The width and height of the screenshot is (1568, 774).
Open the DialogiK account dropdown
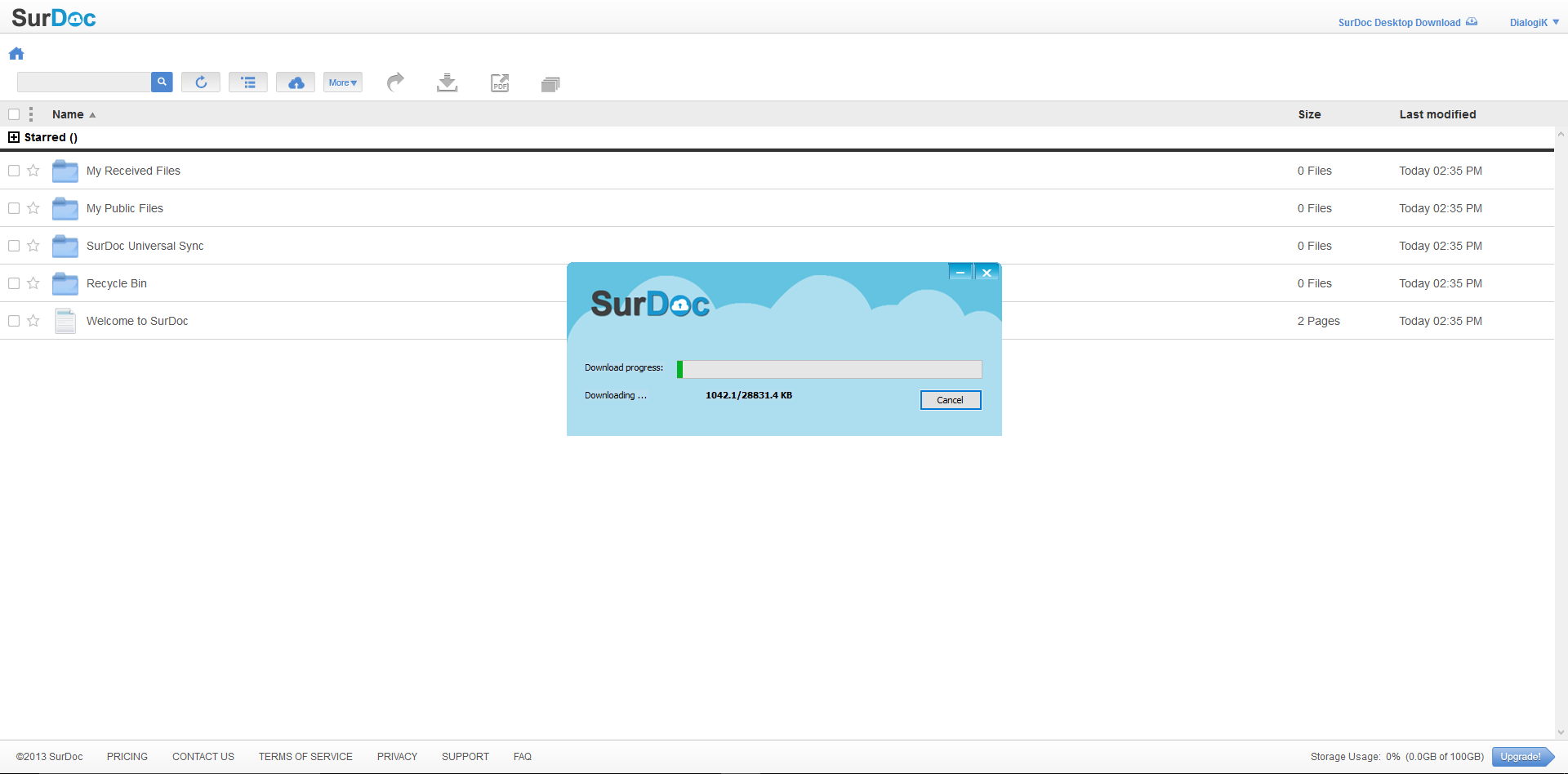tap(1535, 23)
